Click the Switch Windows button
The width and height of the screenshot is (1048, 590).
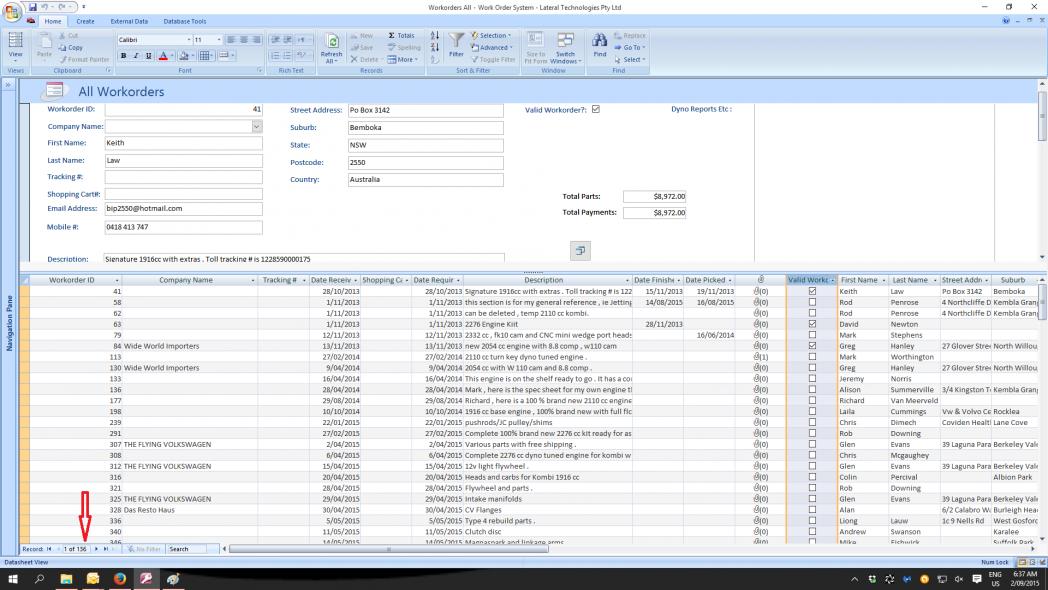[565, 47]
